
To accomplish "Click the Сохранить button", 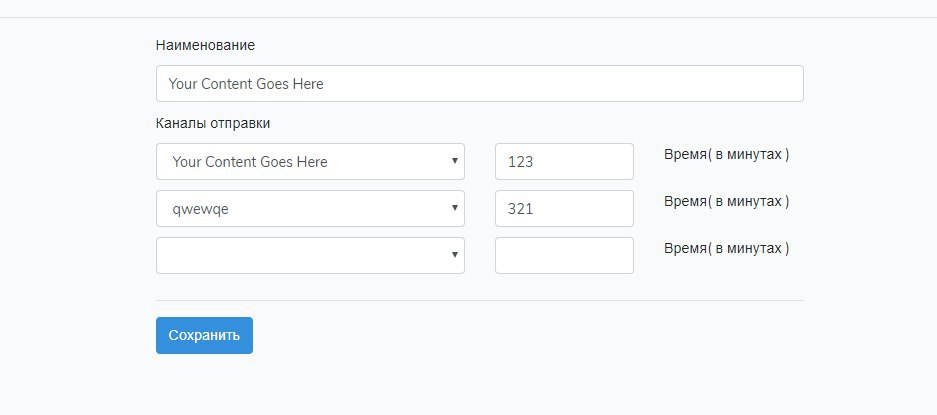I will pyautogui.click(x=204, y=335).
